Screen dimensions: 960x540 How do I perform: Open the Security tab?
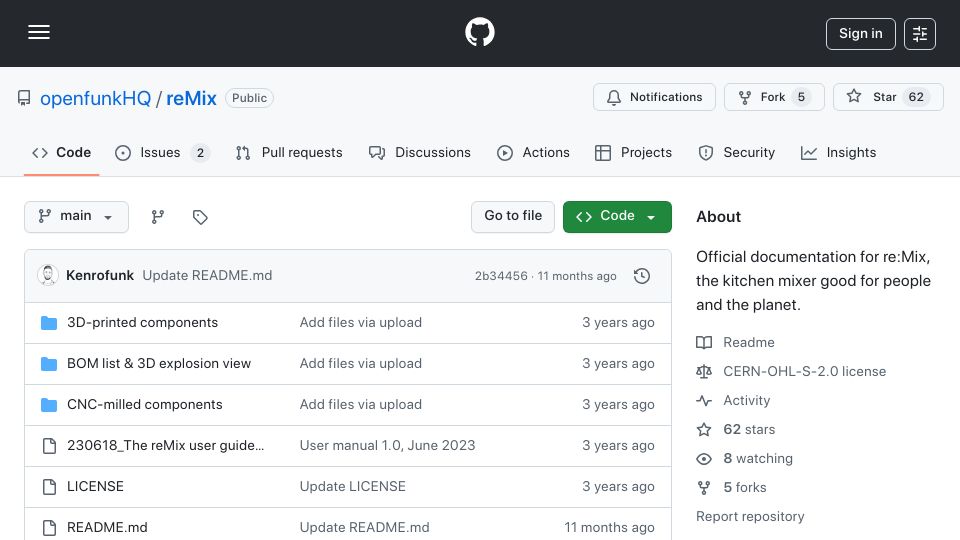737,152
